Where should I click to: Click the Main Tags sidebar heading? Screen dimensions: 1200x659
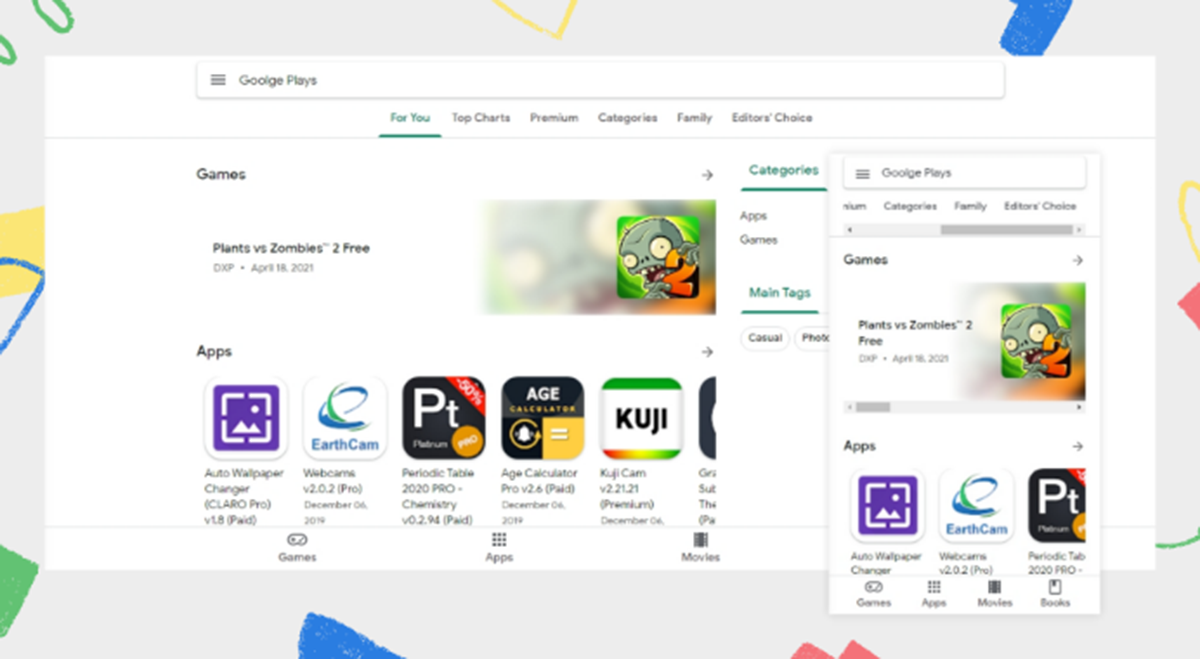click(780, 293)
